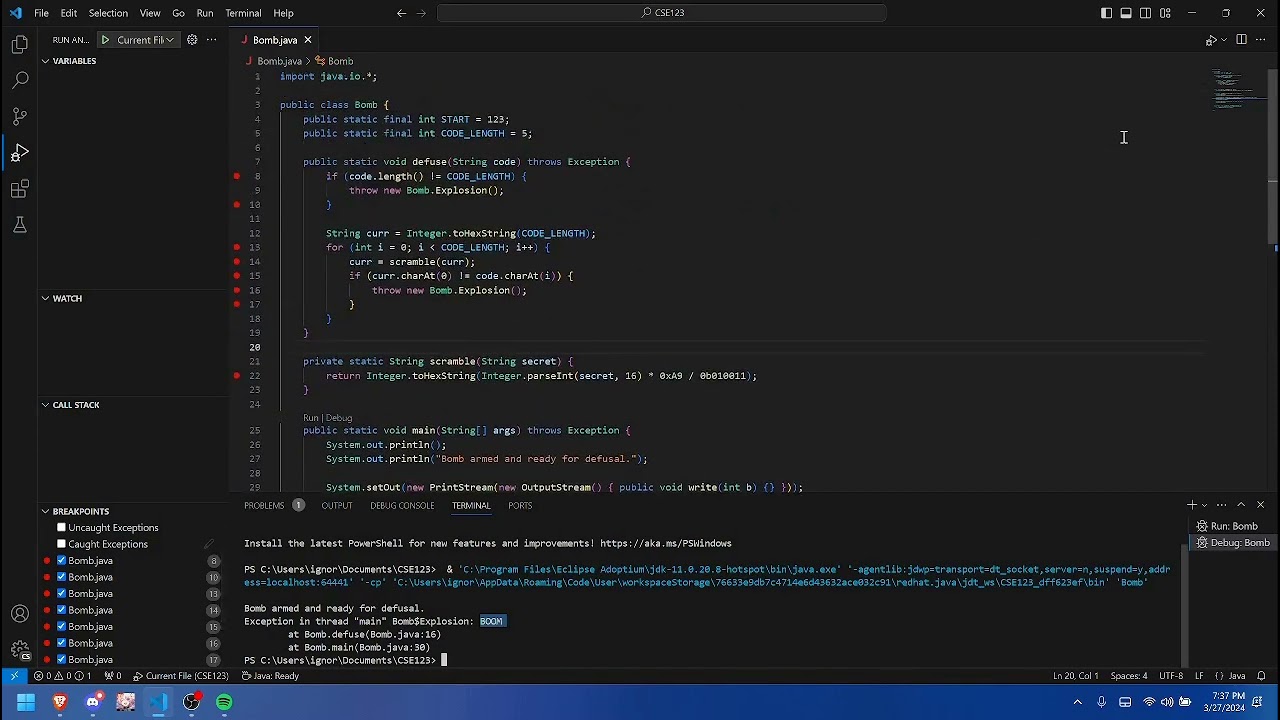This screenshot has height=720, width=1280.
Task: Open the Current File launch configuration dropdown
Action: click(x=145, y=40)
